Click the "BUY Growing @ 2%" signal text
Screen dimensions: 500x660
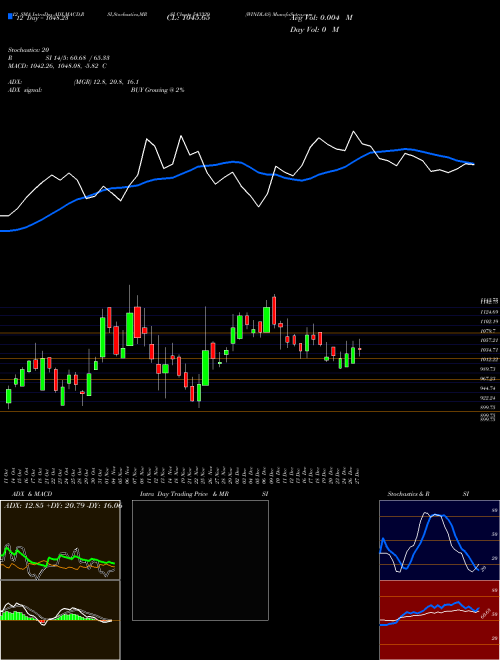(157, 90)
